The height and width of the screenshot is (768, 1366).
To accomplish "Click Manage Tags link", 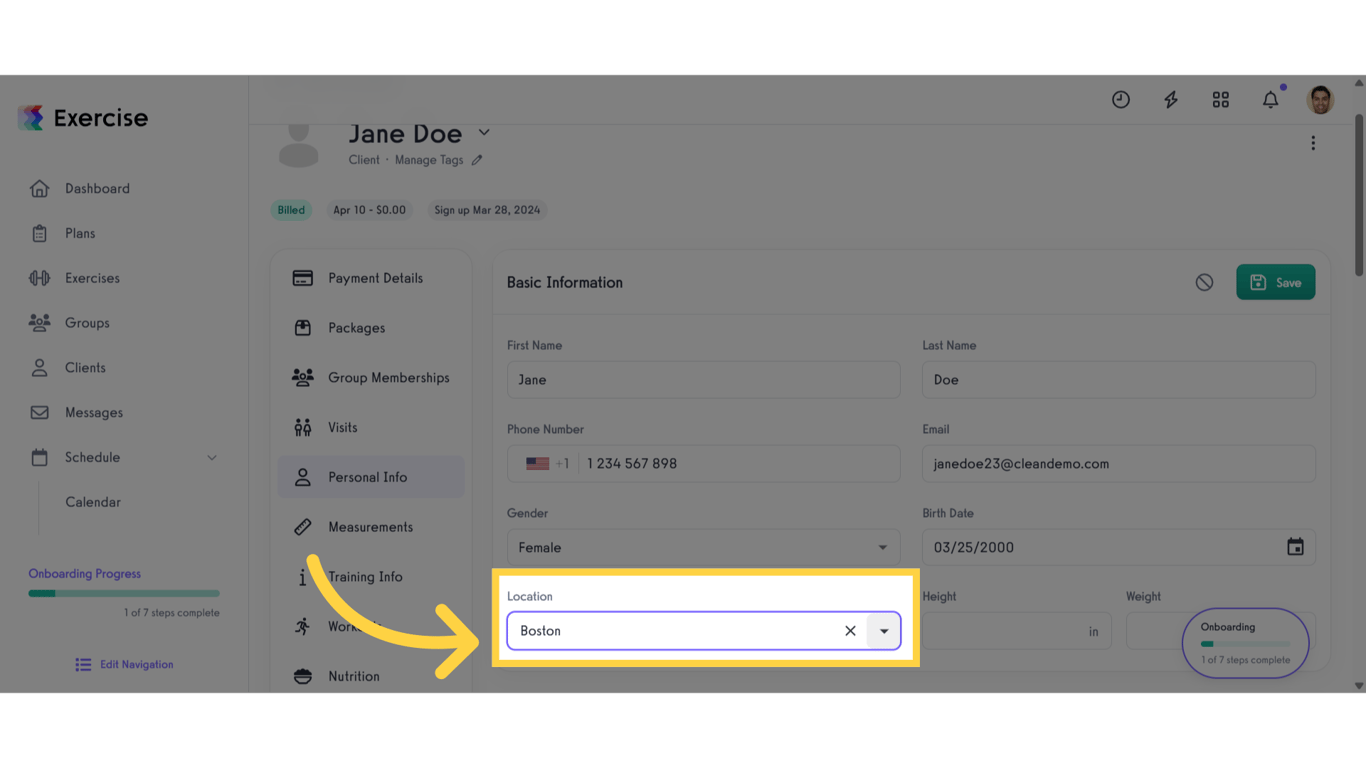I will [429, 160].
